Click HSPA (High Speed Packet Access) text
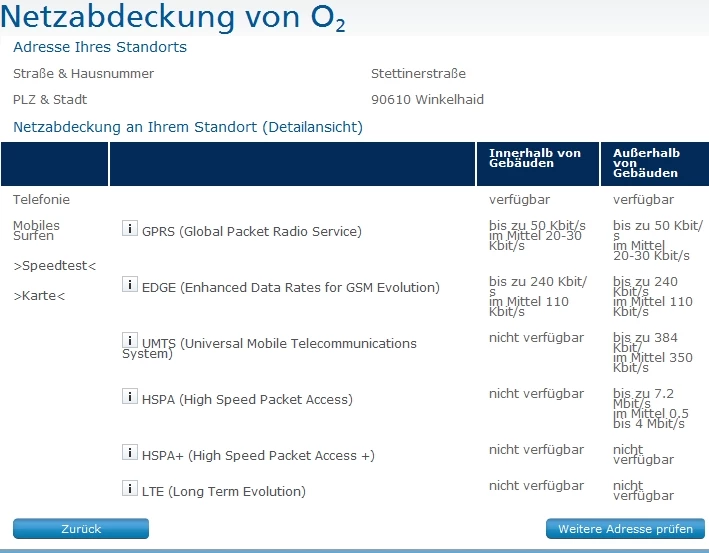Screen dimensions: 709x553 coord(247,400)
